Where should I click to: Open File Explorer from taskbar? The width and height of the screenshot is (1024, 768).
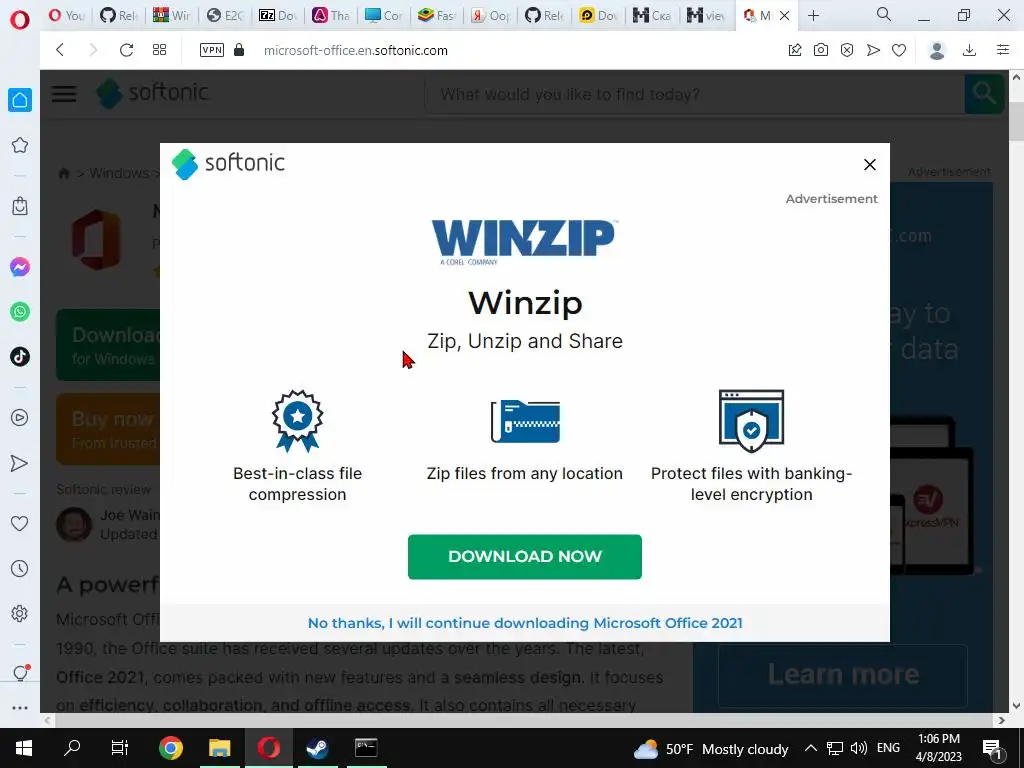click(x=219, y=748)
